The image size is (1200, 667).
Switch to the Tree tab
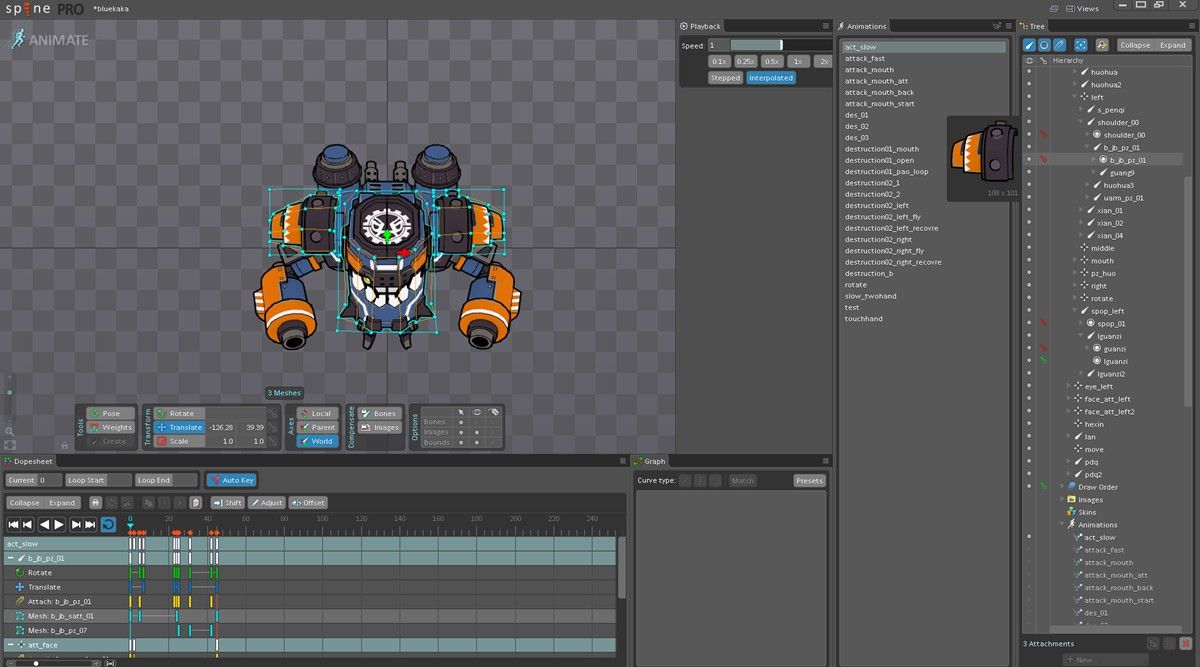pyautogui.click(x=1033, y=26)
